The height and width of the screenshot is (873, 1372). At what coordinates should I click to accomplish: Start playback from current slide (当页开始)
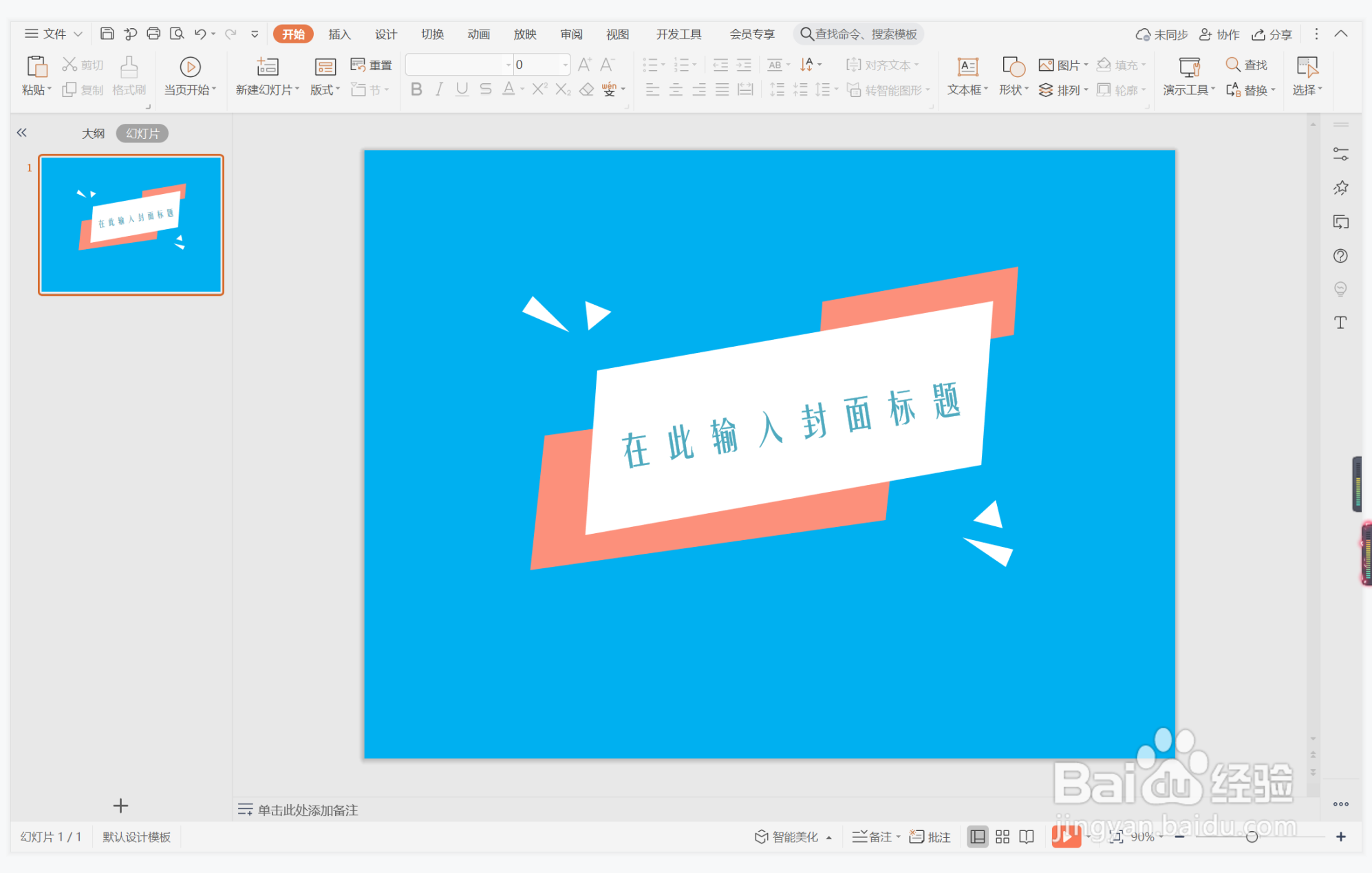[190, 76]
